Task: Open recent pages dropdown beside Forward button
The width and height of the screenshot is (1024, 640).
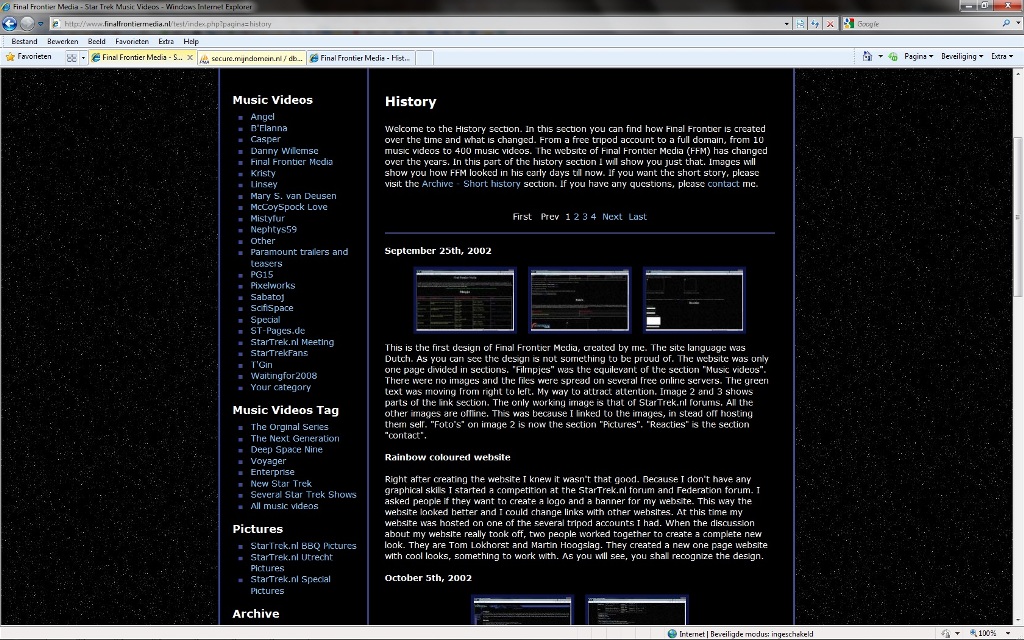Action: click(x=40, y=24)
